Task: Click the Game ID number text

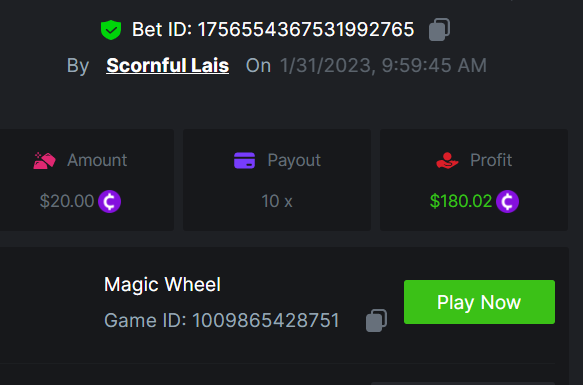Action: pos(265,320)
